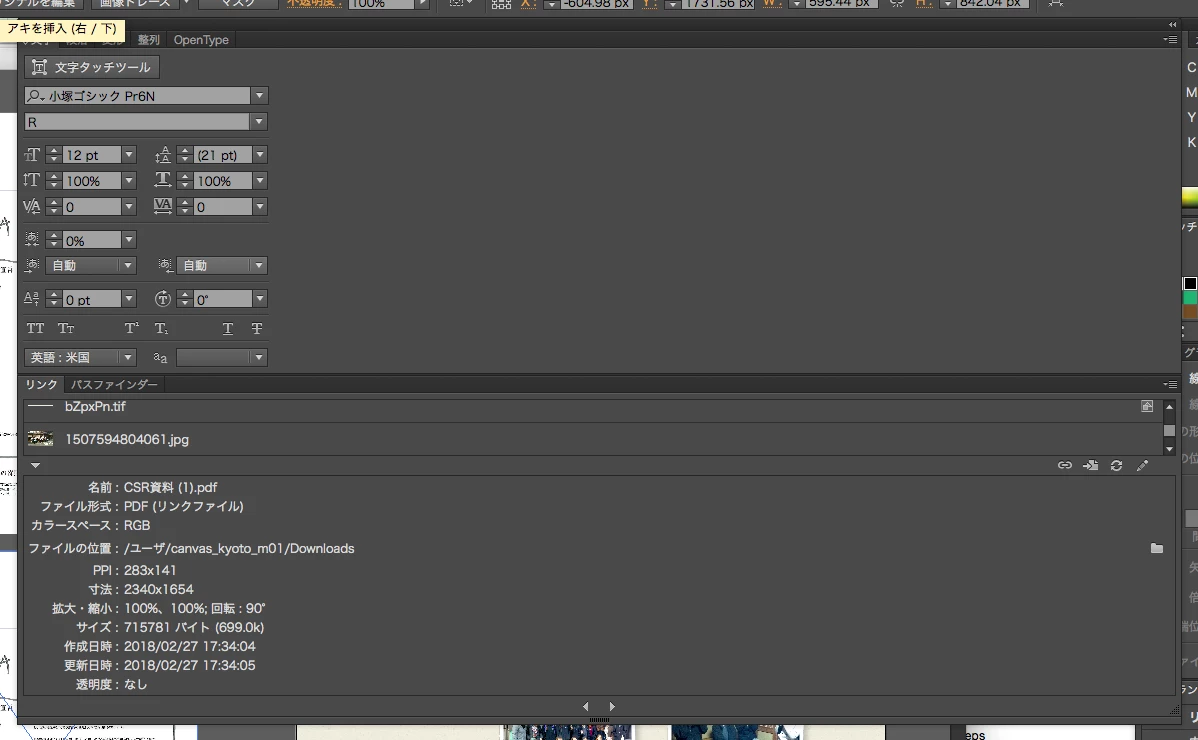Click the horizontal scale 100% field
Screen dimensions: 1198x740
click(222, 181)
